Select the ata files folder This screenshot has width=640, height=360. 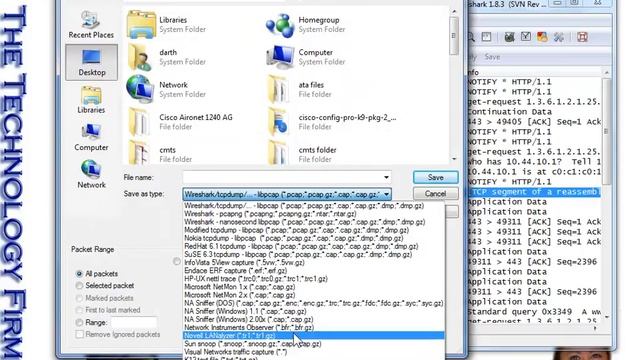point(300,89)
